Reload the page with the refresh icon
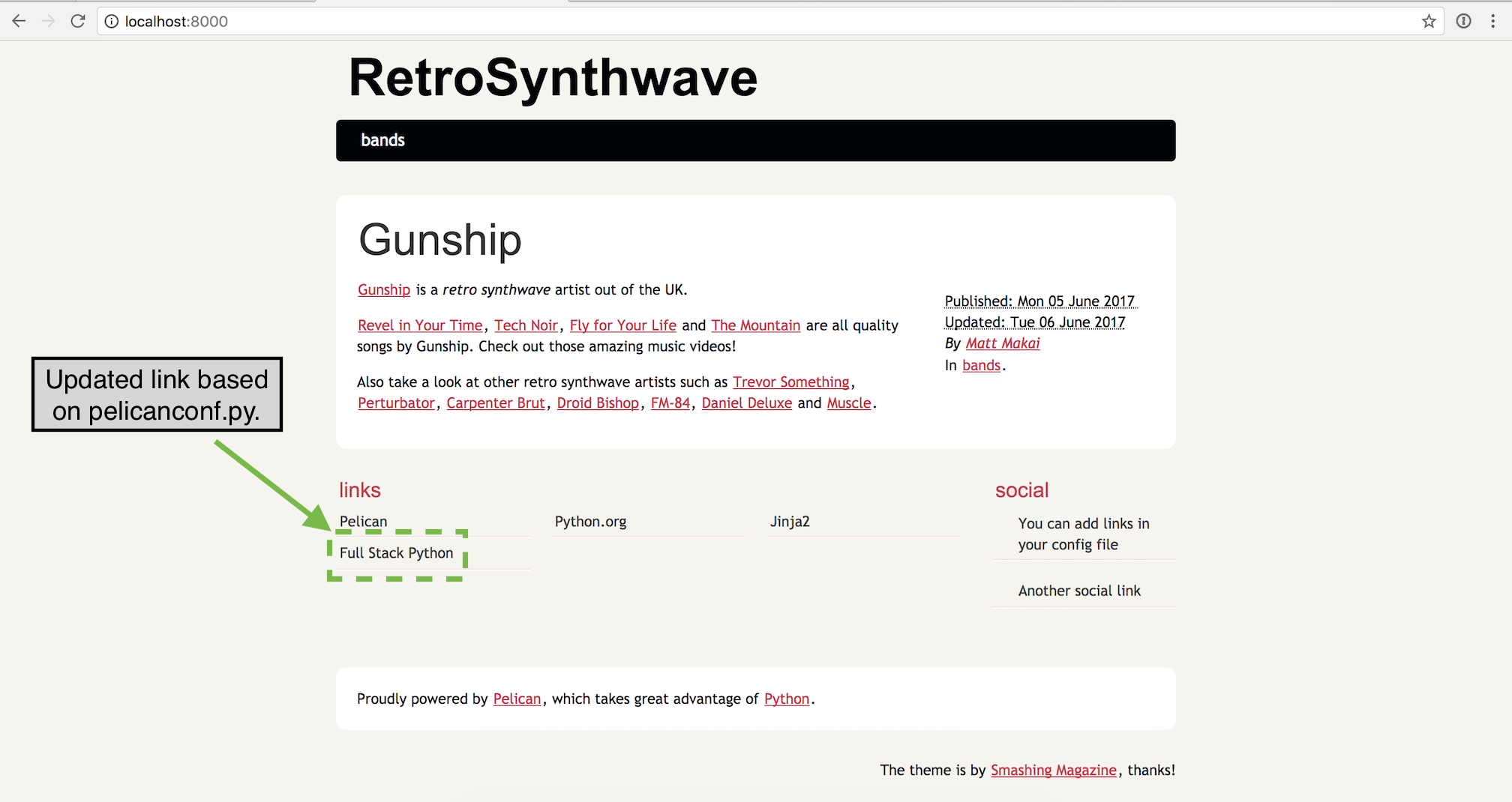This screenshot has width=1512, height=802. [78, 21]
